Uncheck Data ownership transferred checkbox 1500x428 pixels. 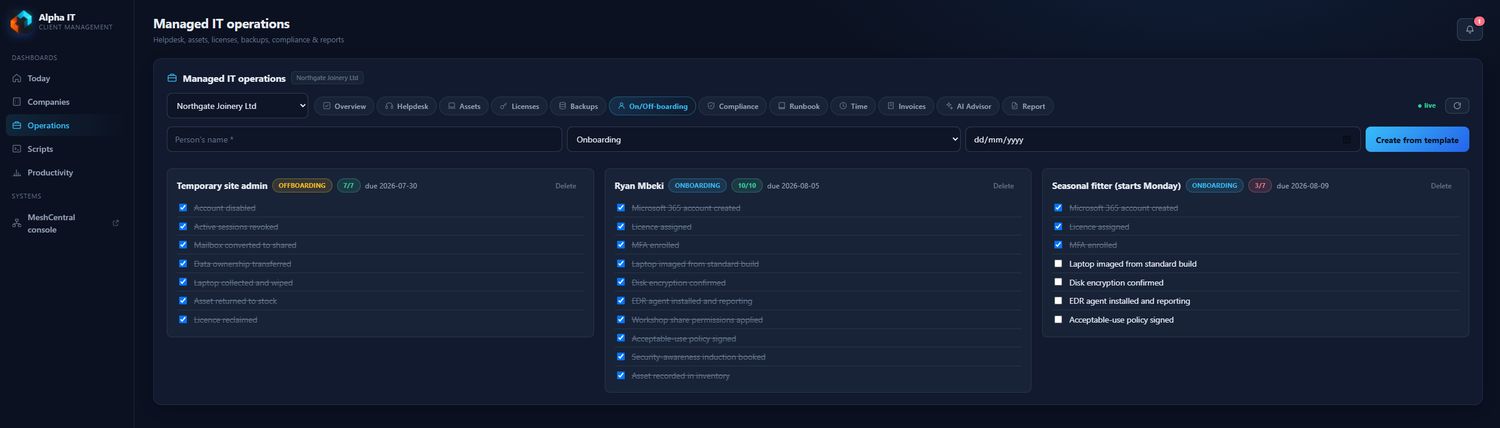183,263
